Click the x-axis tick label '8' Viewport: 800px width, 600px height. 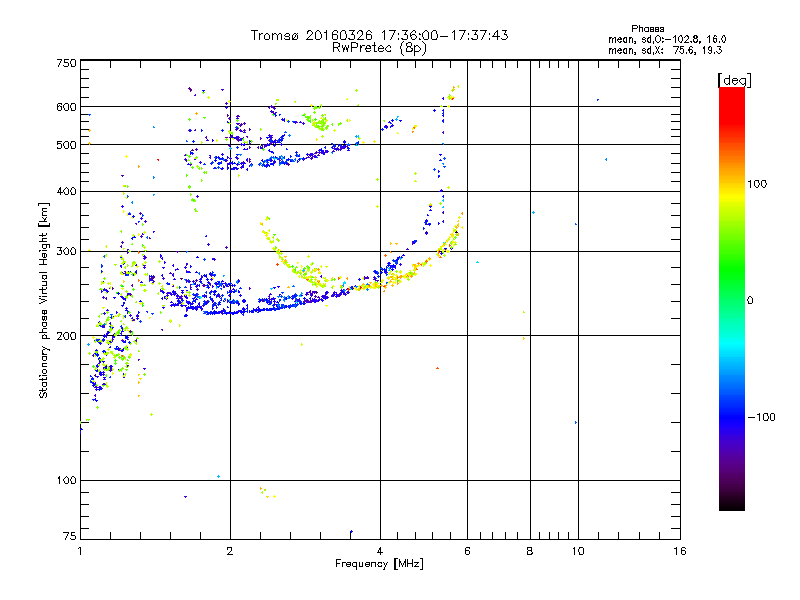tap(530, 551)
